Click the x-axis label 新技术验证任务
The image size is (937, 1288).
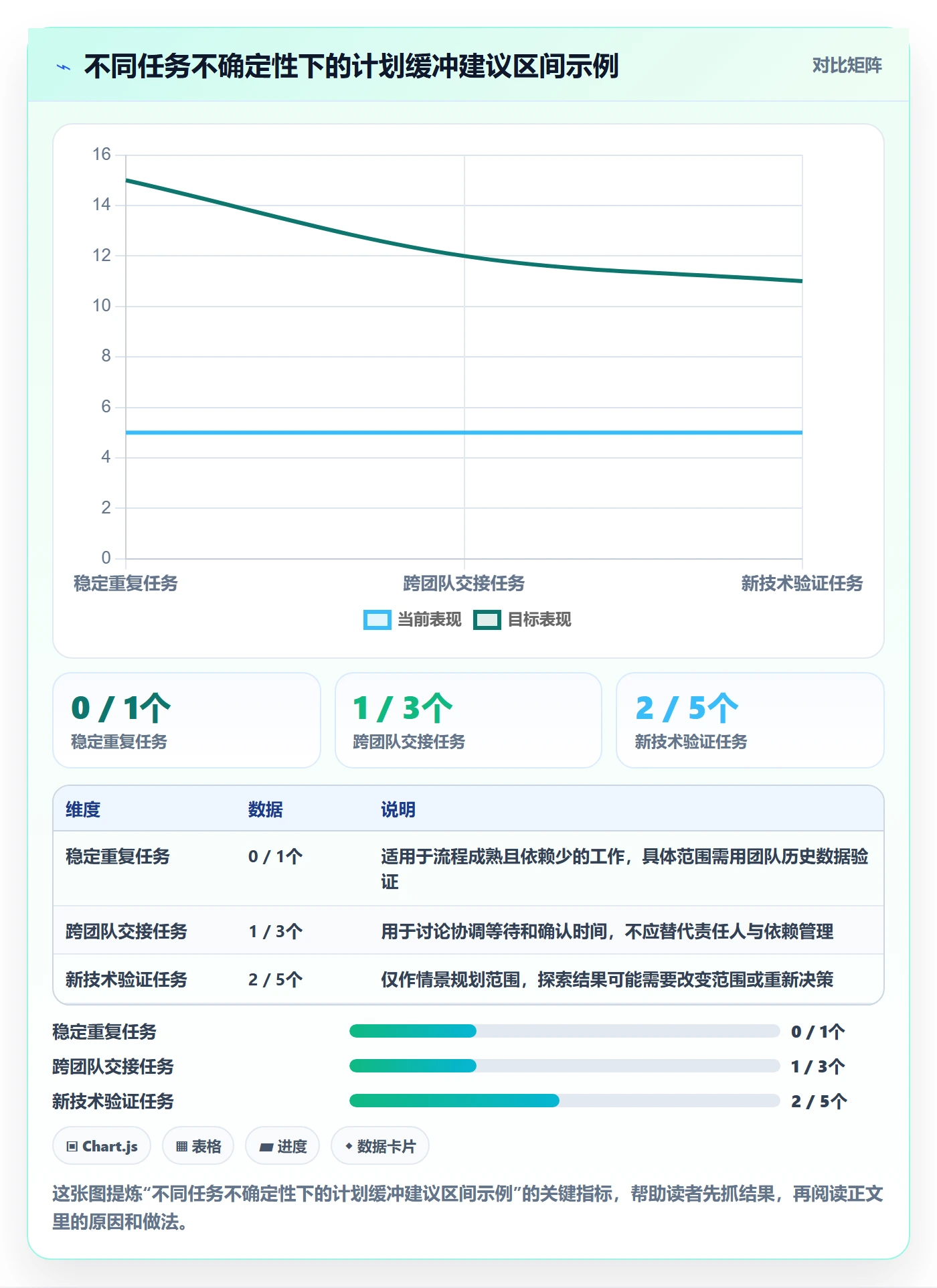pyautogui.click(x=802, y=583)
